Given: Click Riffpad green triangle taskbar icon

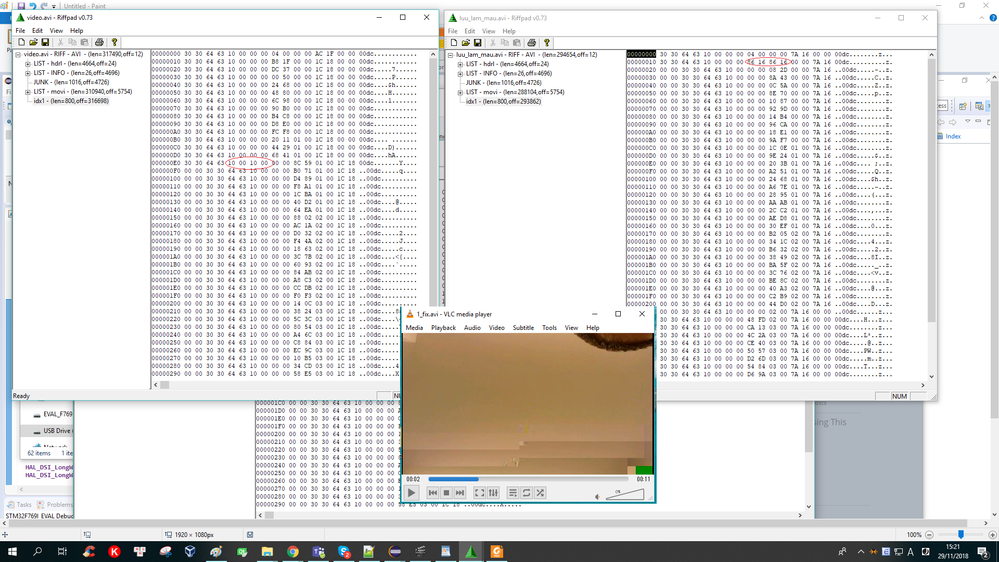Looking at the screenshot, I should (x=471, y=552).
